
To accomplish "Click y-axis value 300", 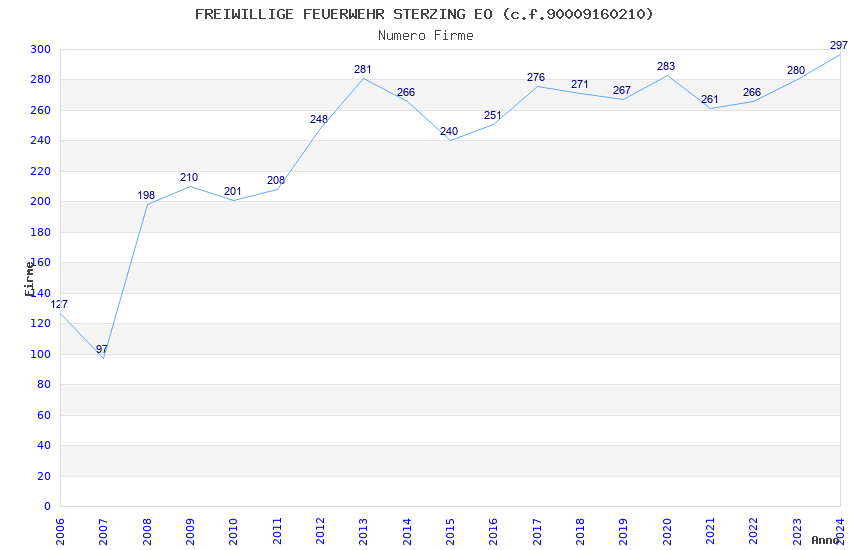I will tap(41, 49).
